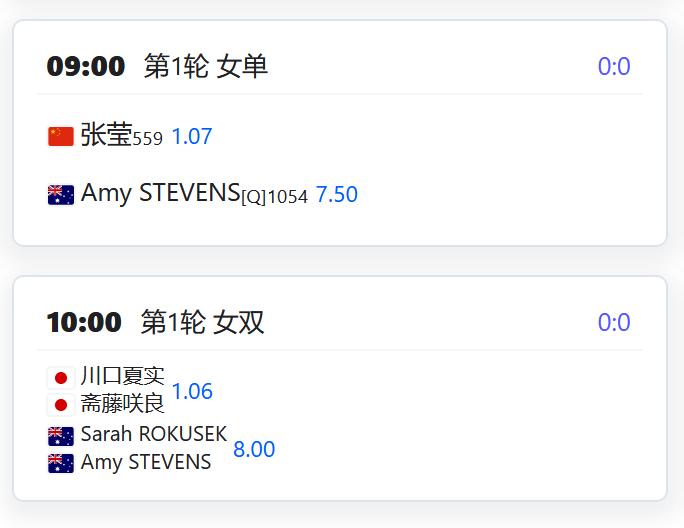The image size is (684, 528).
Task: Open Sarah ROKUSEK player page
Action: pos(154,434)
